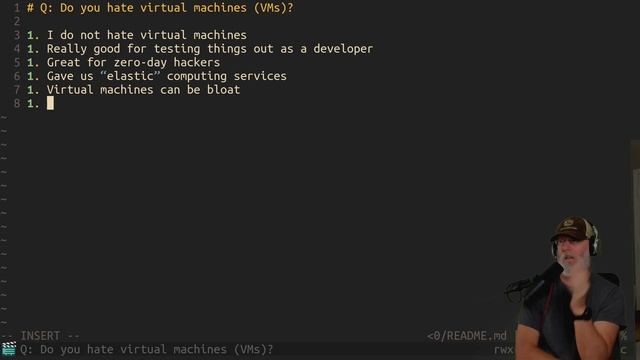The height and width of the screenshot is (360, 640).
Task: Click the clapperboard icon in the bottom-left corner
Action: [8, 349]
